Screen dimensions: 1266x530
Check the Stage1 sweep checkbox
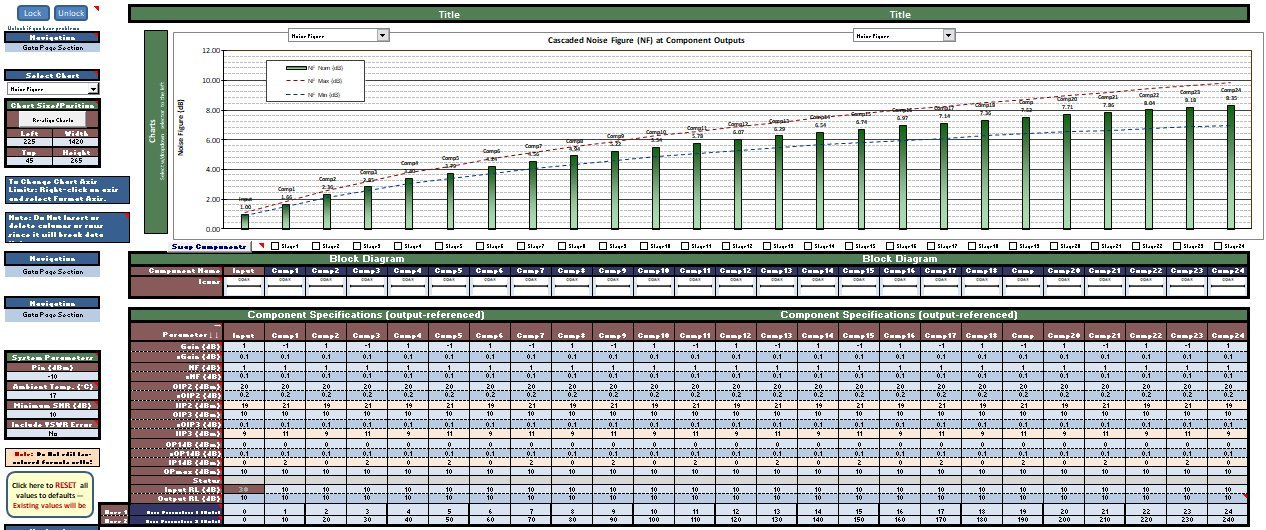click(x=275, y=245)
